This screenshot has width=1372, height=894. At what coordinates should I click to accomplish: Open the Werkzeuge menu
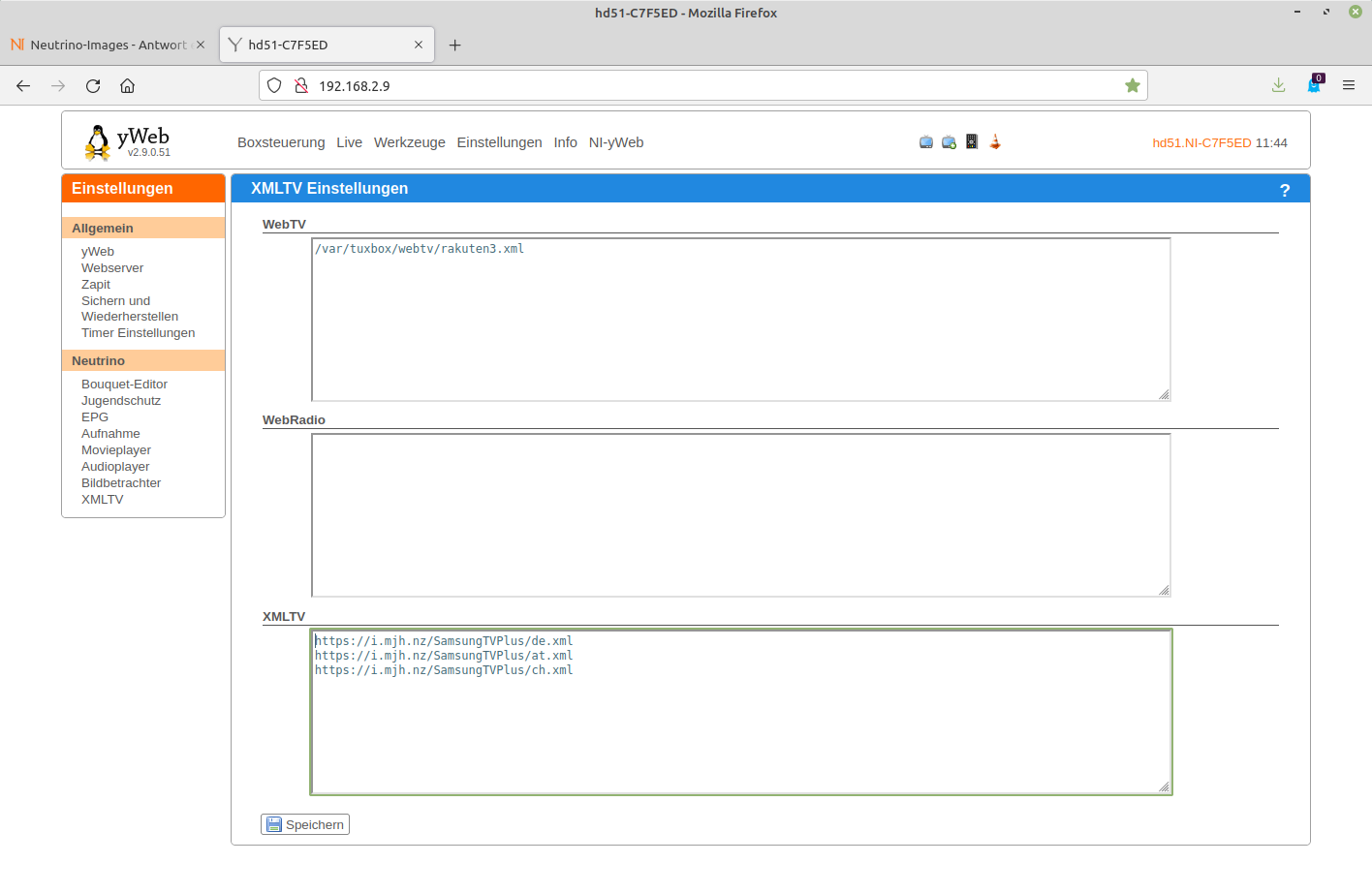[x=409, y=142]
